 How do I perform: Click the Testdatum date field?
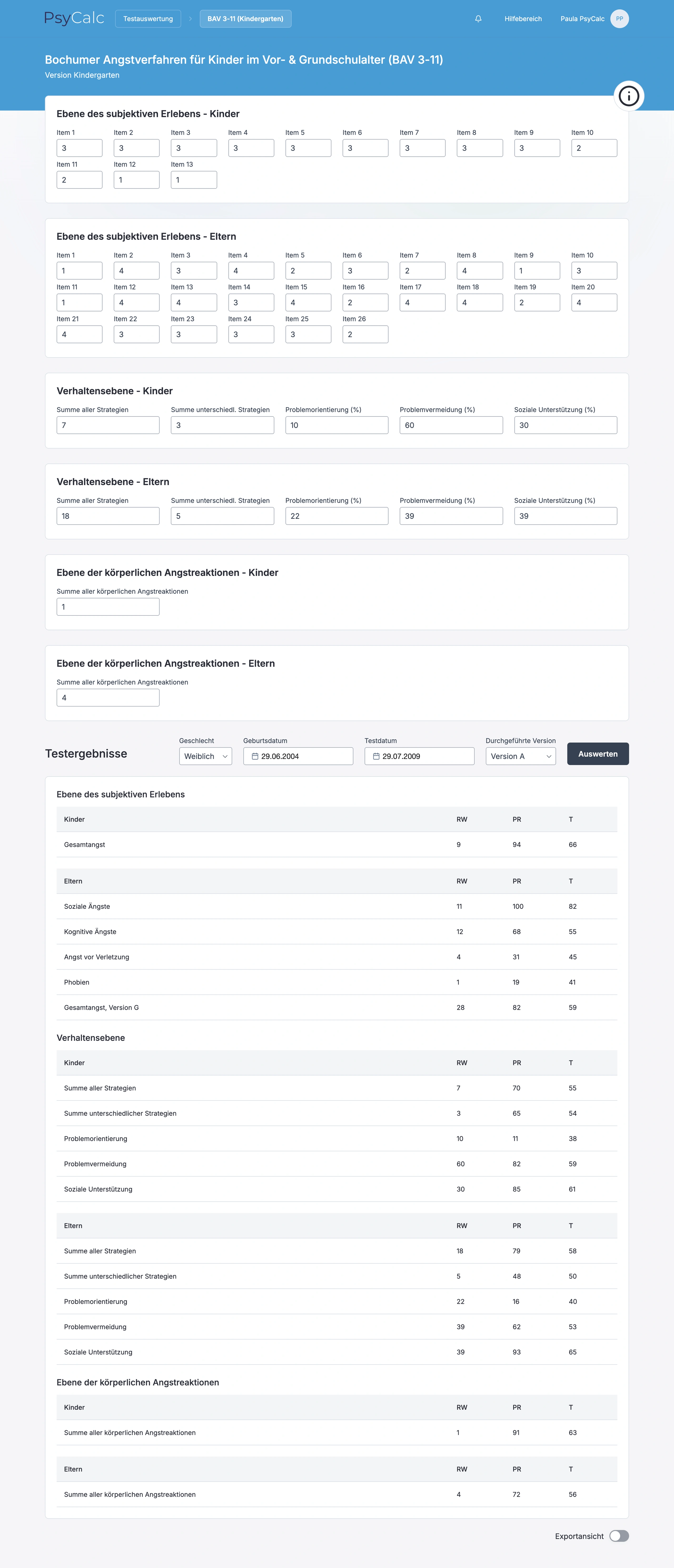click(x=419, y=756)
